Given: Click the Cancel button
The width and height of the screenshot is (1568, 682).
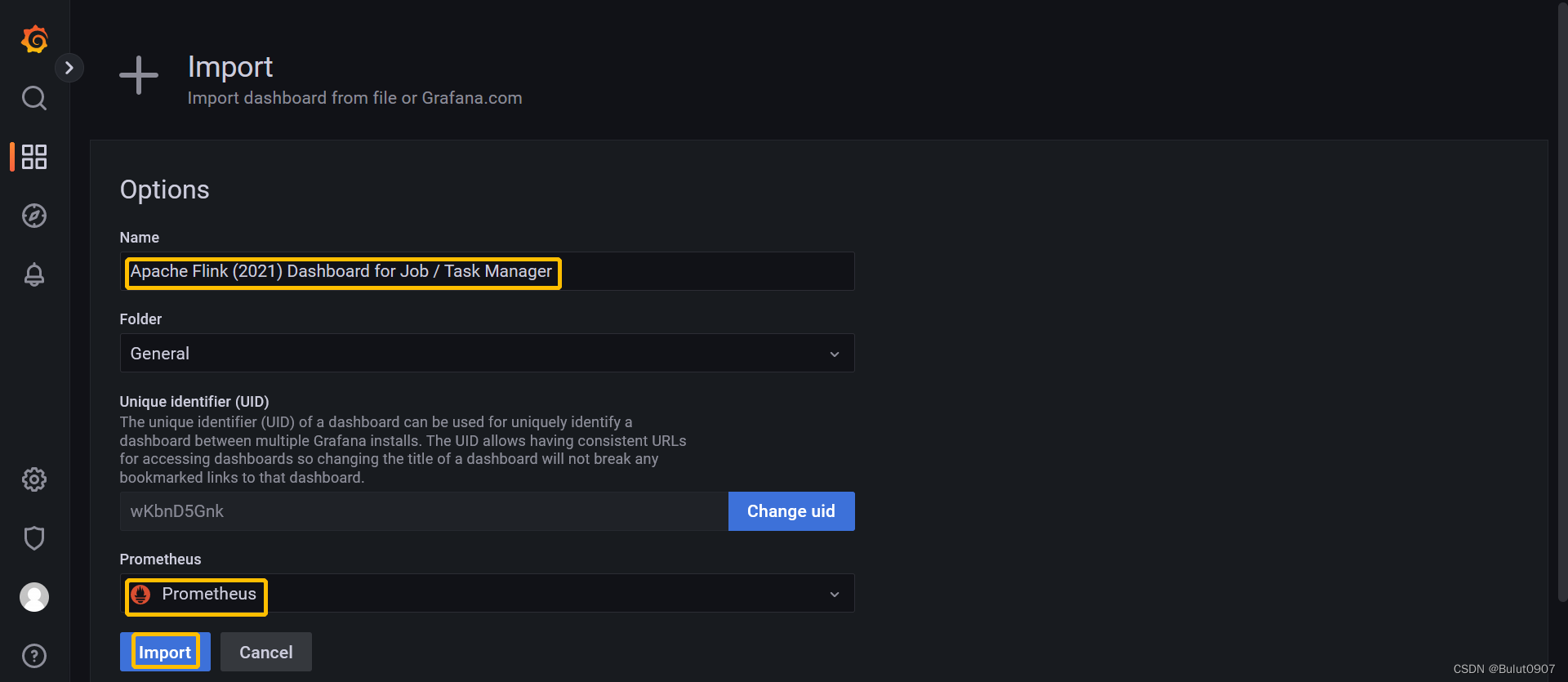Looking at the screenshot, I should (266, 652).
